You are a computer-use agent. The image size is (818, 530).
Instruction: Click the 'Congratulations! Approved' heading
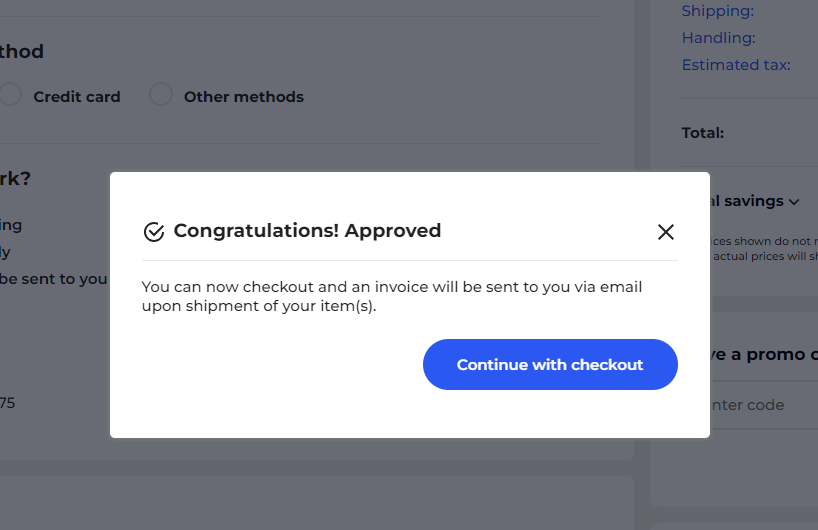307,231
